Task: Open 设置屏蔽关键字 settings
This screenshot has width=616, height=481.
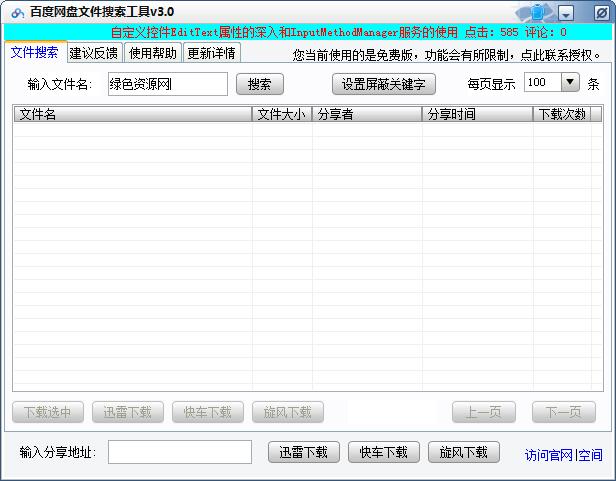Action: pyautogui.click(x=384, y=84)
